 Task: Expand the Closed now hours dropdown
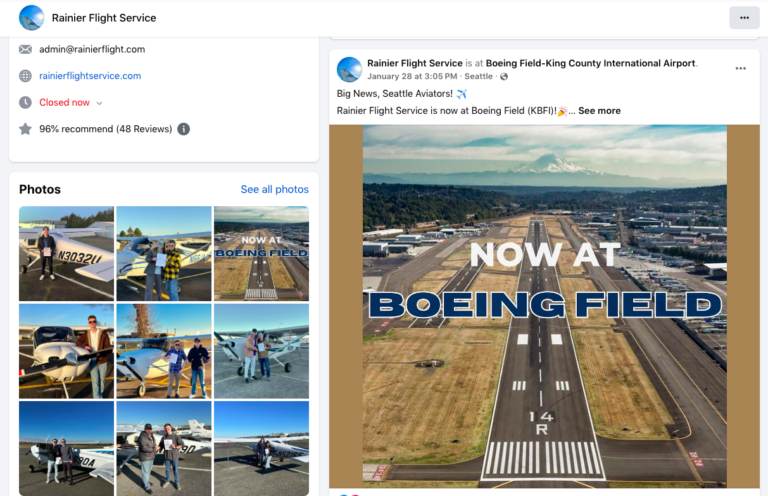click(x=99, y=103)
